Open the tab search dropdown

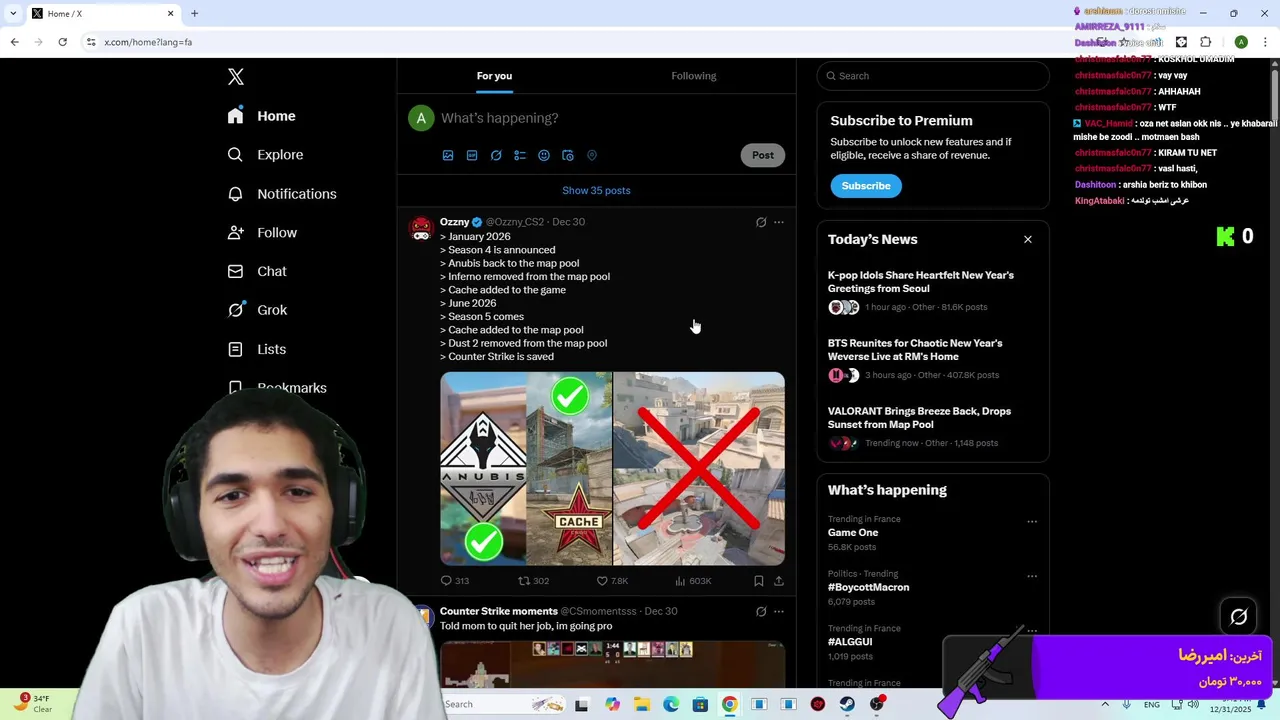pyautogui.click(x=13, y=14)
